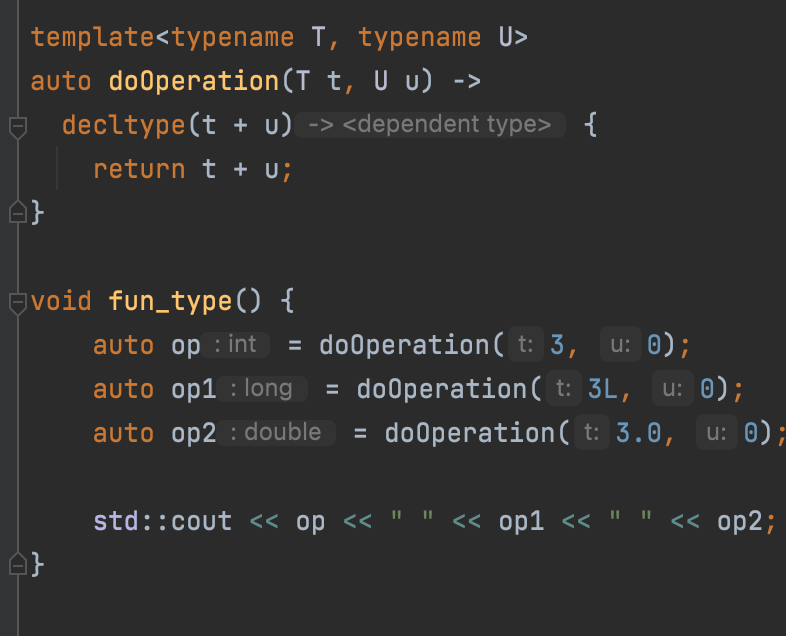
Task: Click 'std' in the cout statement
Action: (116, 521)
